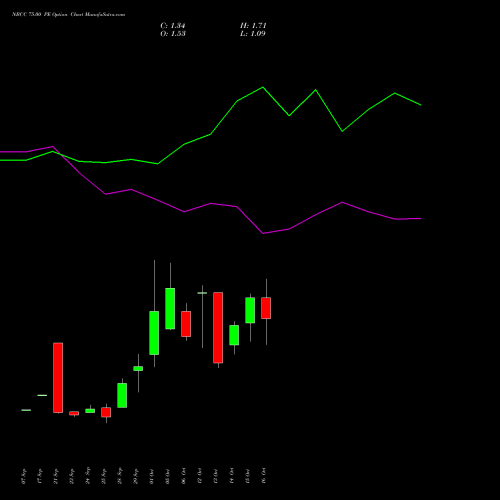
Task: Select the last red candle for 16 Oct
Action: [x=266, y=308]
